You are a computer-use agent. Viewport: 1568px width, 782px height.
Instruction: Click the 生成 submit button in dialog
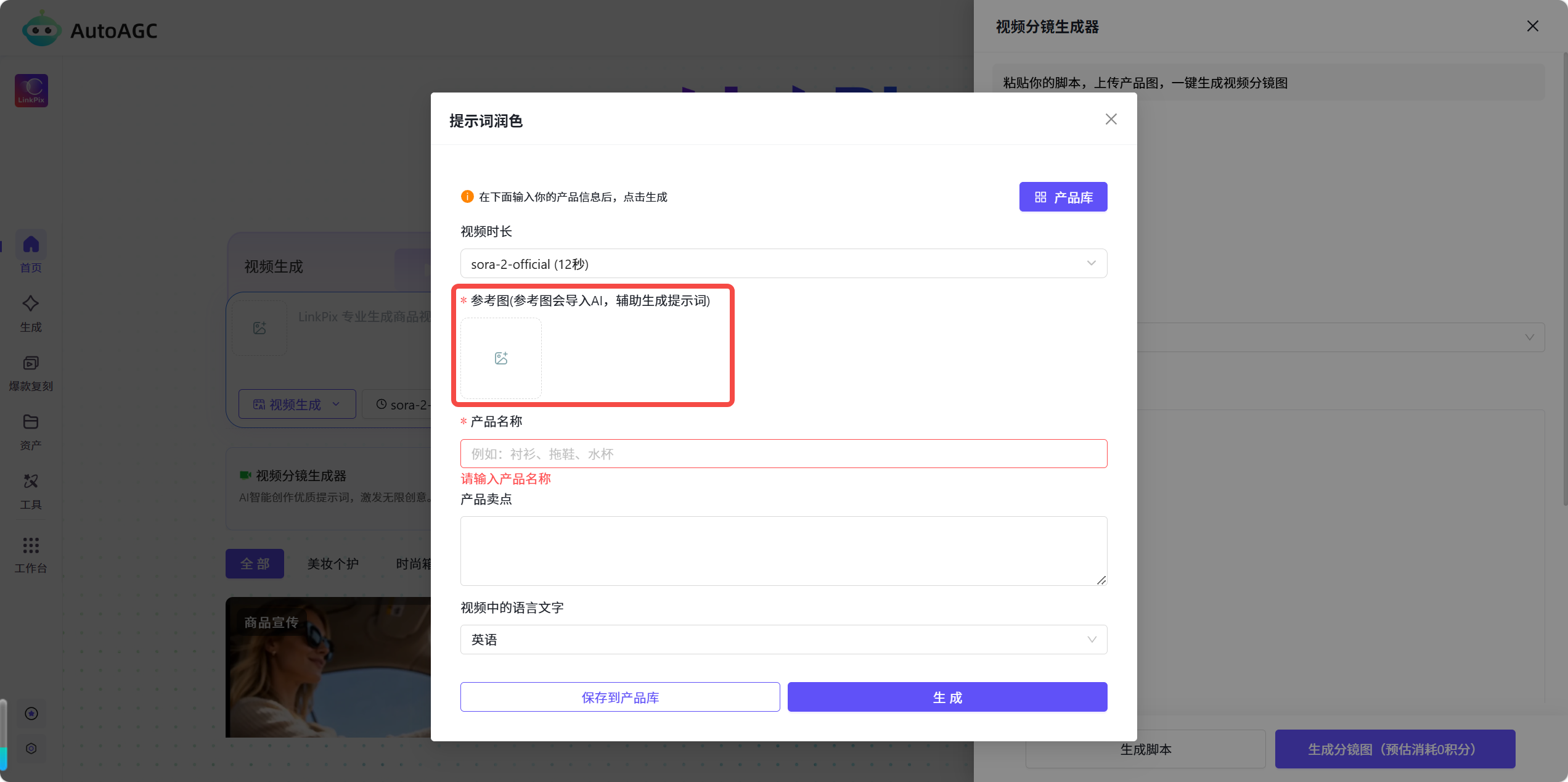point(947,697)
